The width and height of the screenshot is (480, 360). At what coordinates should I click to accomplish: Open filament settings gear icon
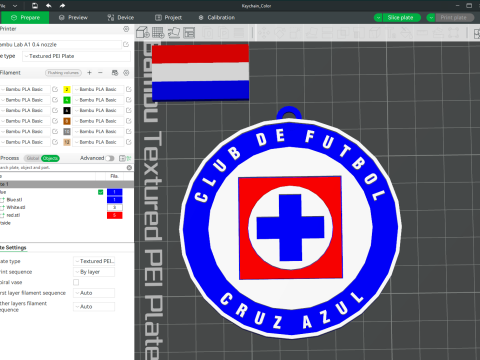point(126,73)
